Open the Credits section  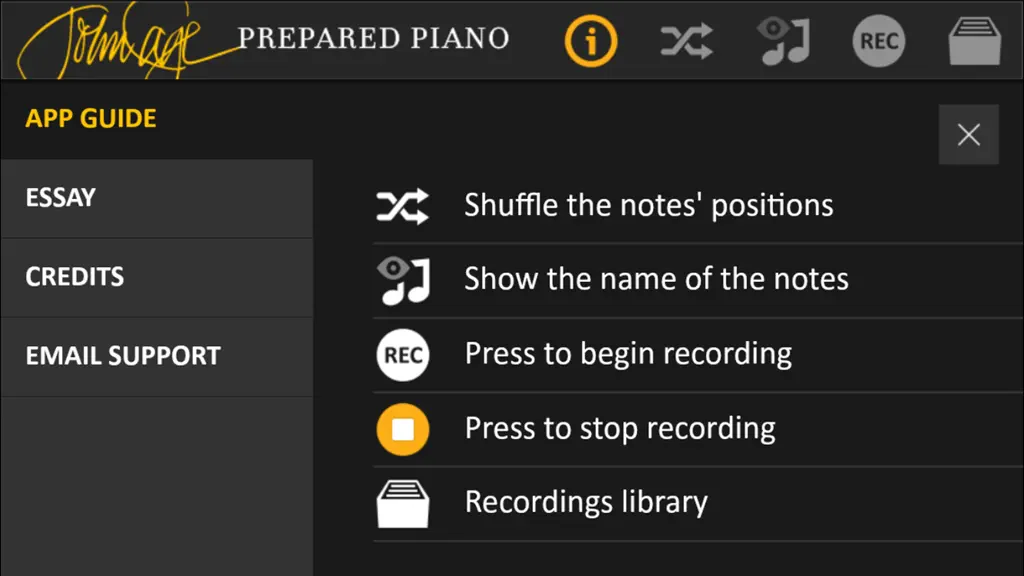coord(157,278)
